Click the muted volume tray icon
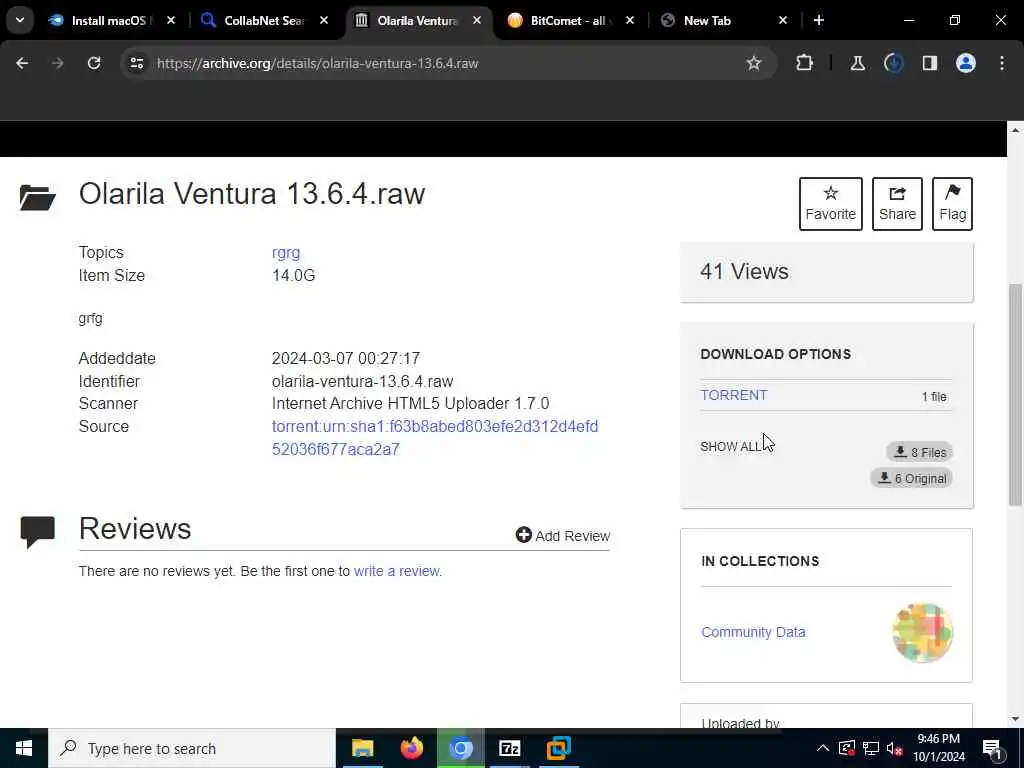The image size is (1024, 768). [x=895, y=748]
